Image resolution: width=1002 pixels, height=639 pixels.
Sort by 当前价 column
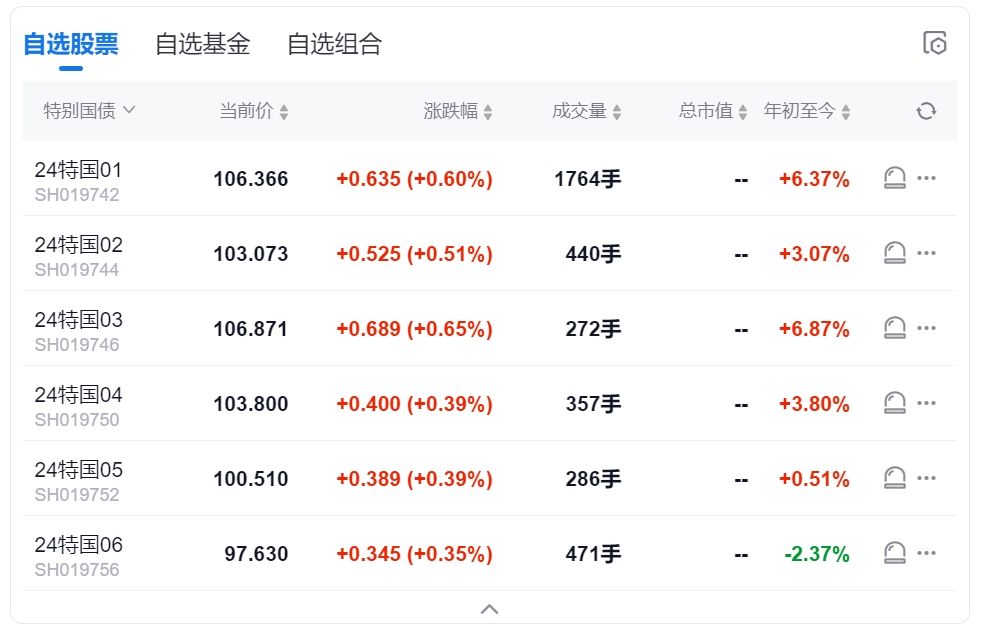tap(254, 111)
